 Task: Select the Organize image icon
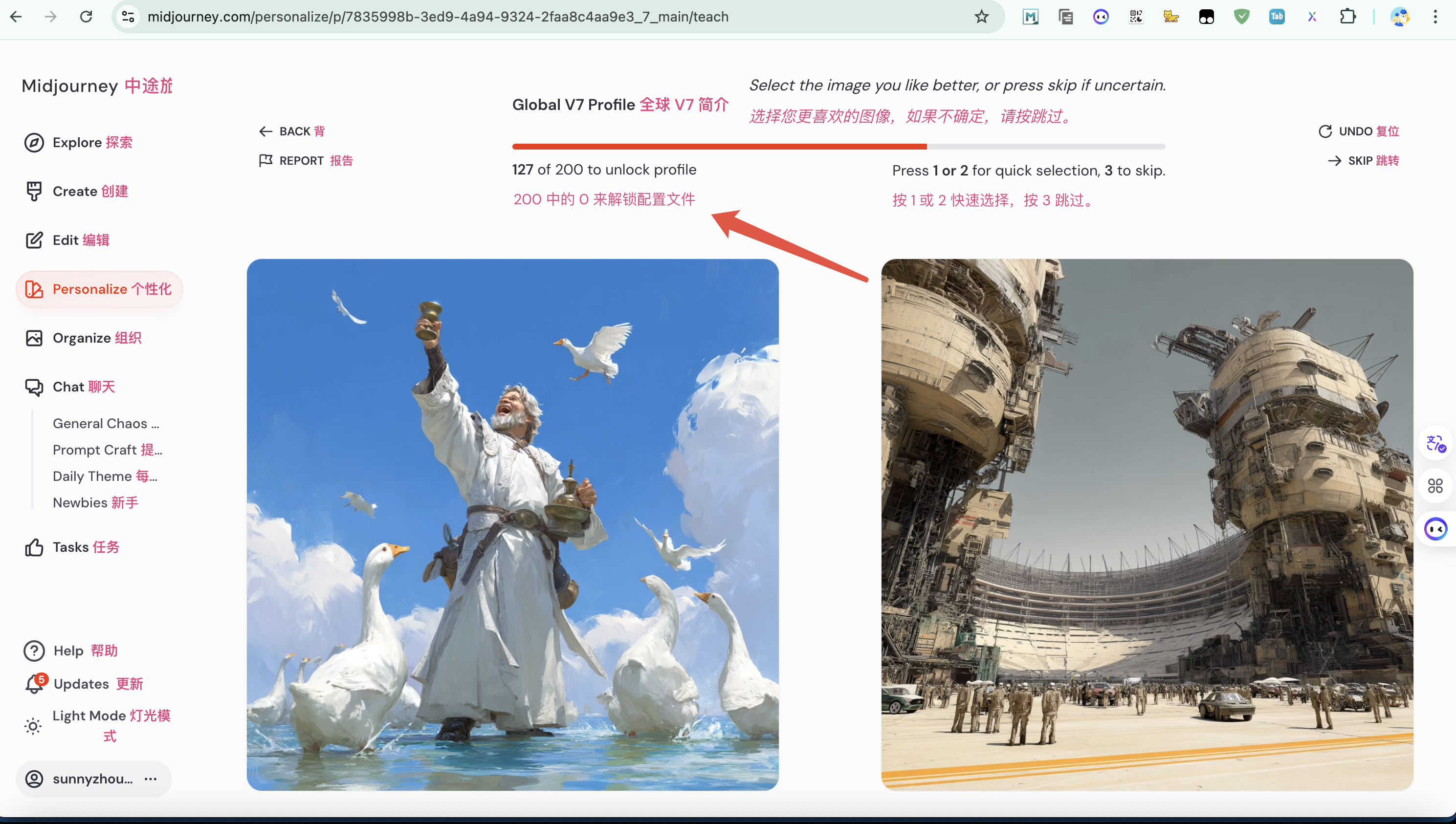coord(34,338)
